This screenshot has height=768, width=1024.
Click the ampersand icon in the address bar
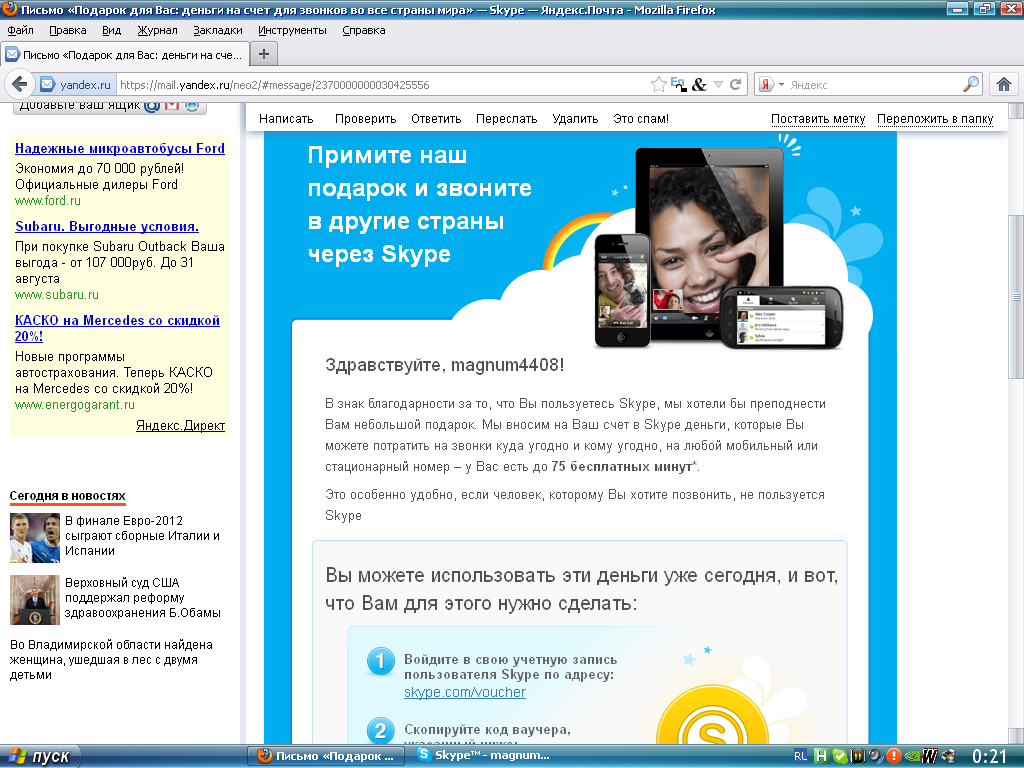click(699, 84)
